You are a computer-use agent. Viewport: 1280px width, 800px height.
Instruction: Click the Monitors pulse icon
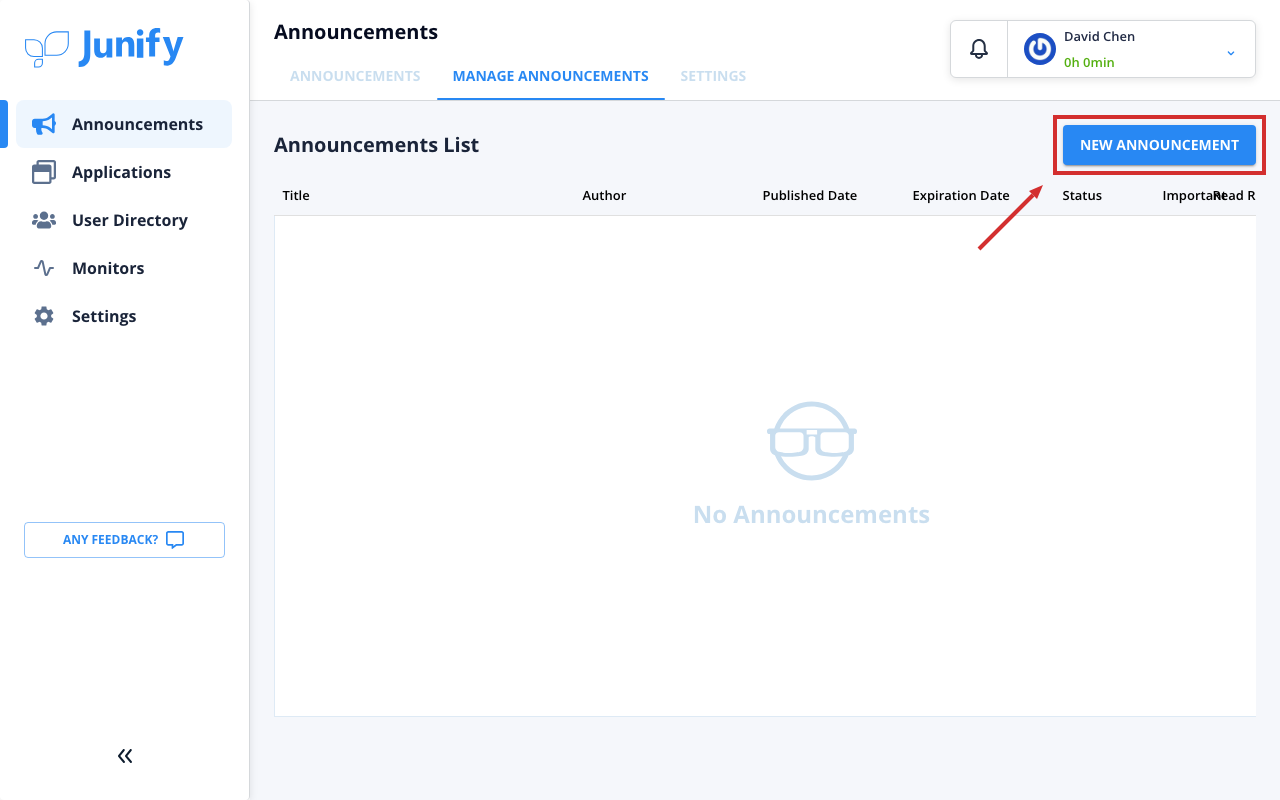coord(44,268)
